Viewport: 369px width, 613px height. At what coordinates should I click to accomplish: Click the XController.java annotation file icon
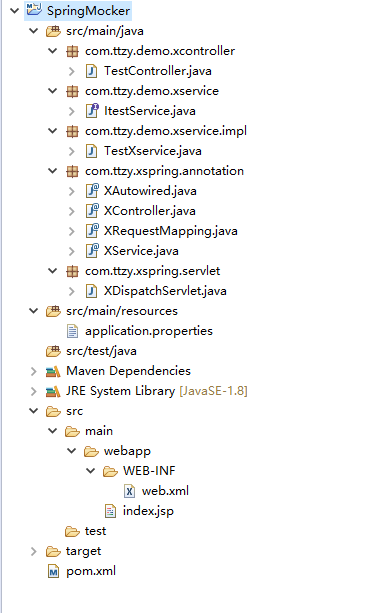click(92, 211)
